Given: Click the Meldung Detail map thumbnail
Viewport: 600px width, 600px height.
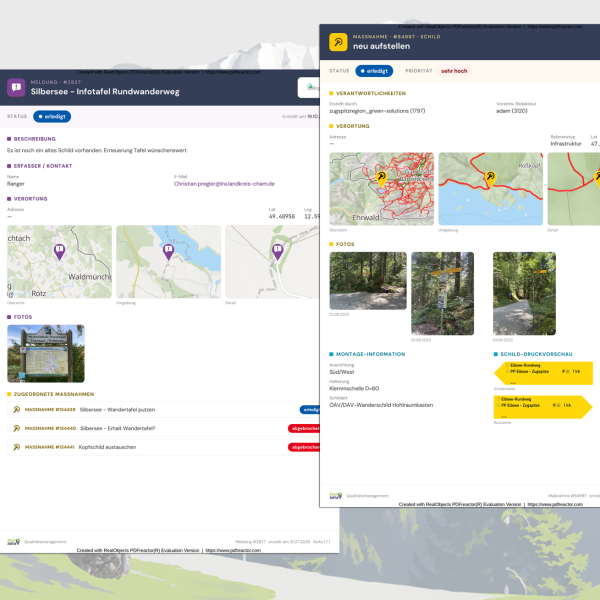Looking at the screenshot, I should click(x=272, y=262).
